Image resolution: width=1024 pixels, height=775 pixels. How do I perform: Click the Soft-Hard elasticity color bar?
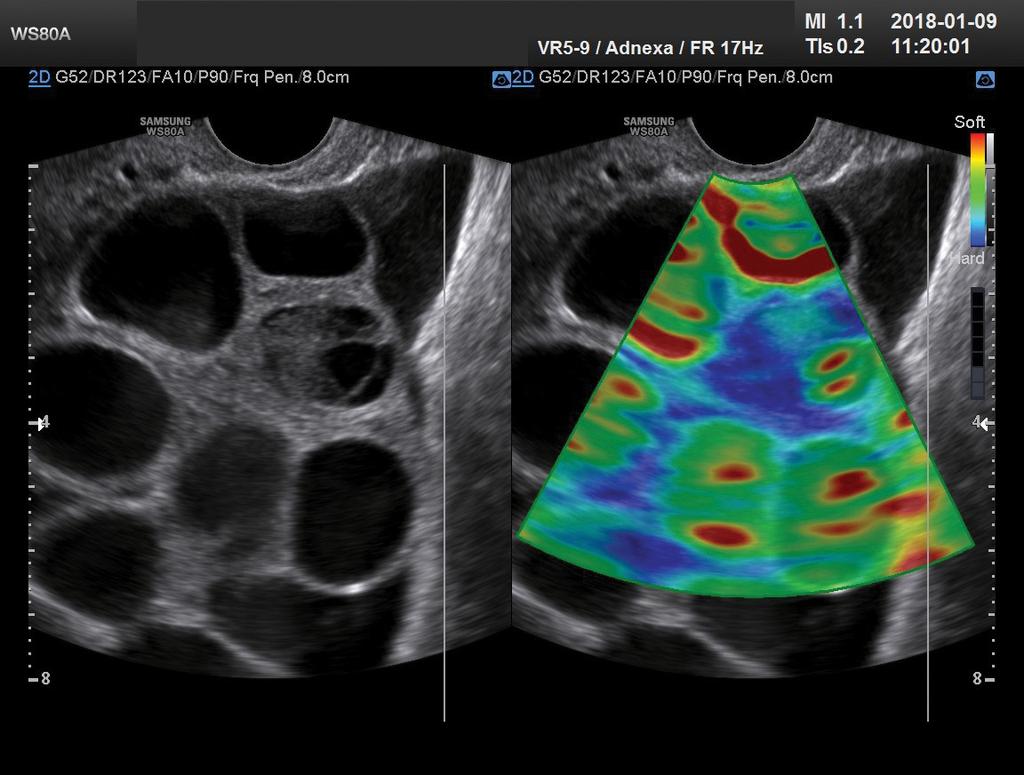coord(977,189)
